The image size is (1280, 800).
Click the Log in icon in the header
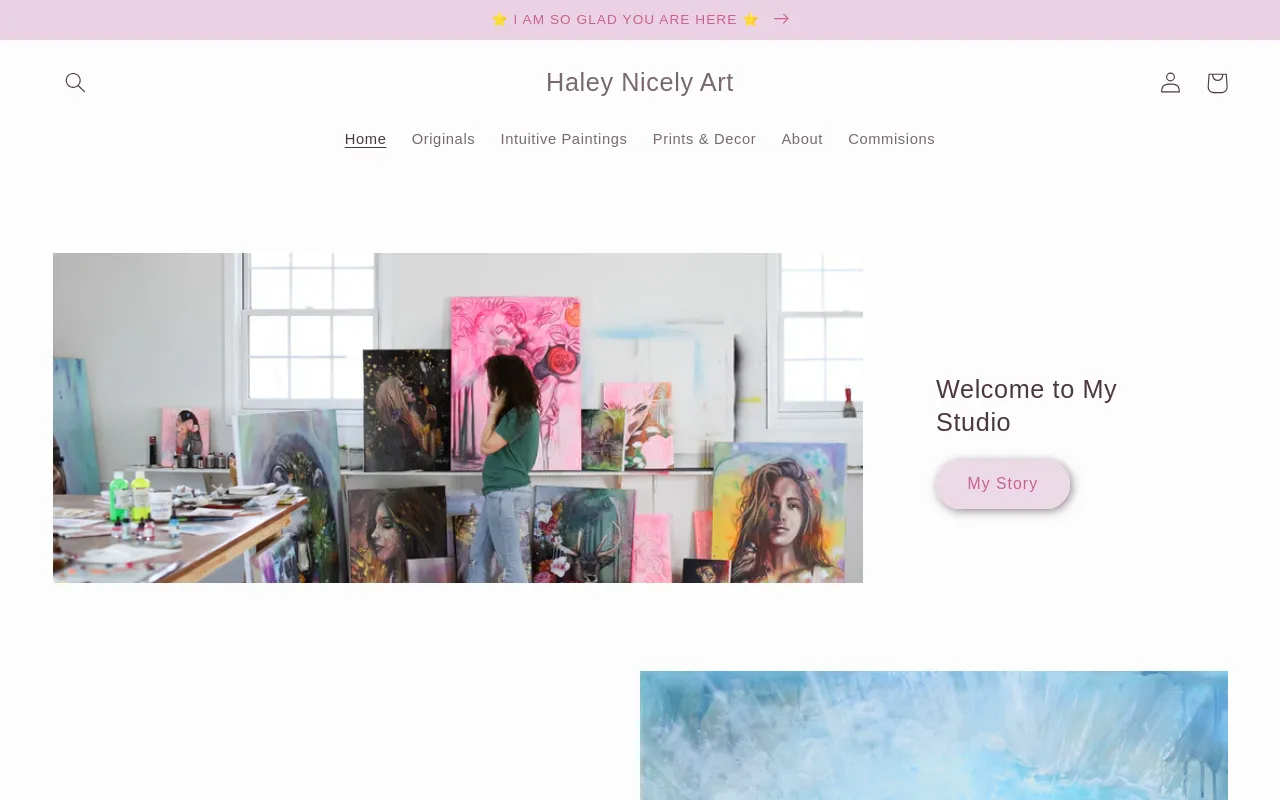[x=1170, y=82]
